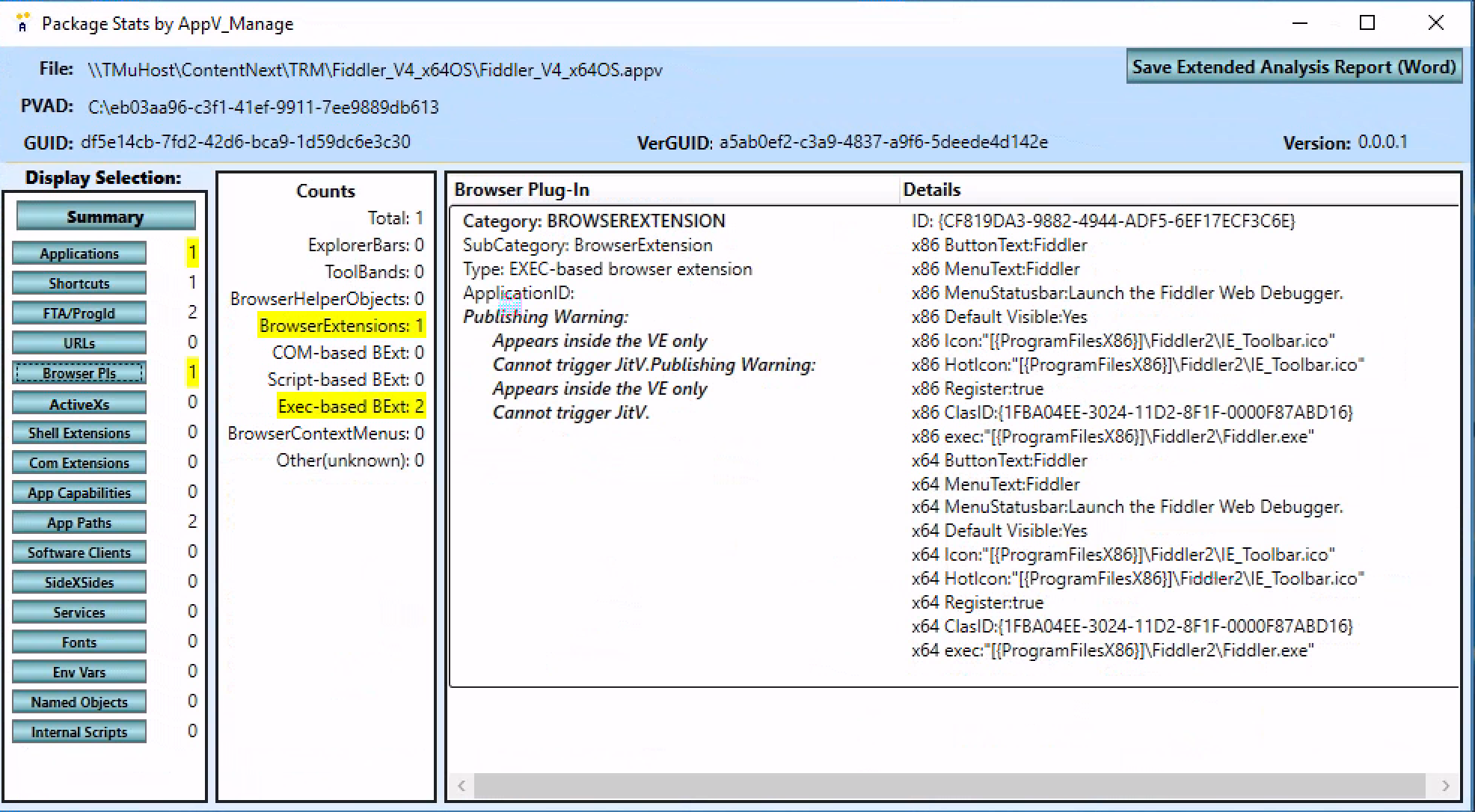Image resolution: width=1475 pixels, height=812 pixels.
Task: Minimize the Package Stats window
Action: (x=1300, y=22)
